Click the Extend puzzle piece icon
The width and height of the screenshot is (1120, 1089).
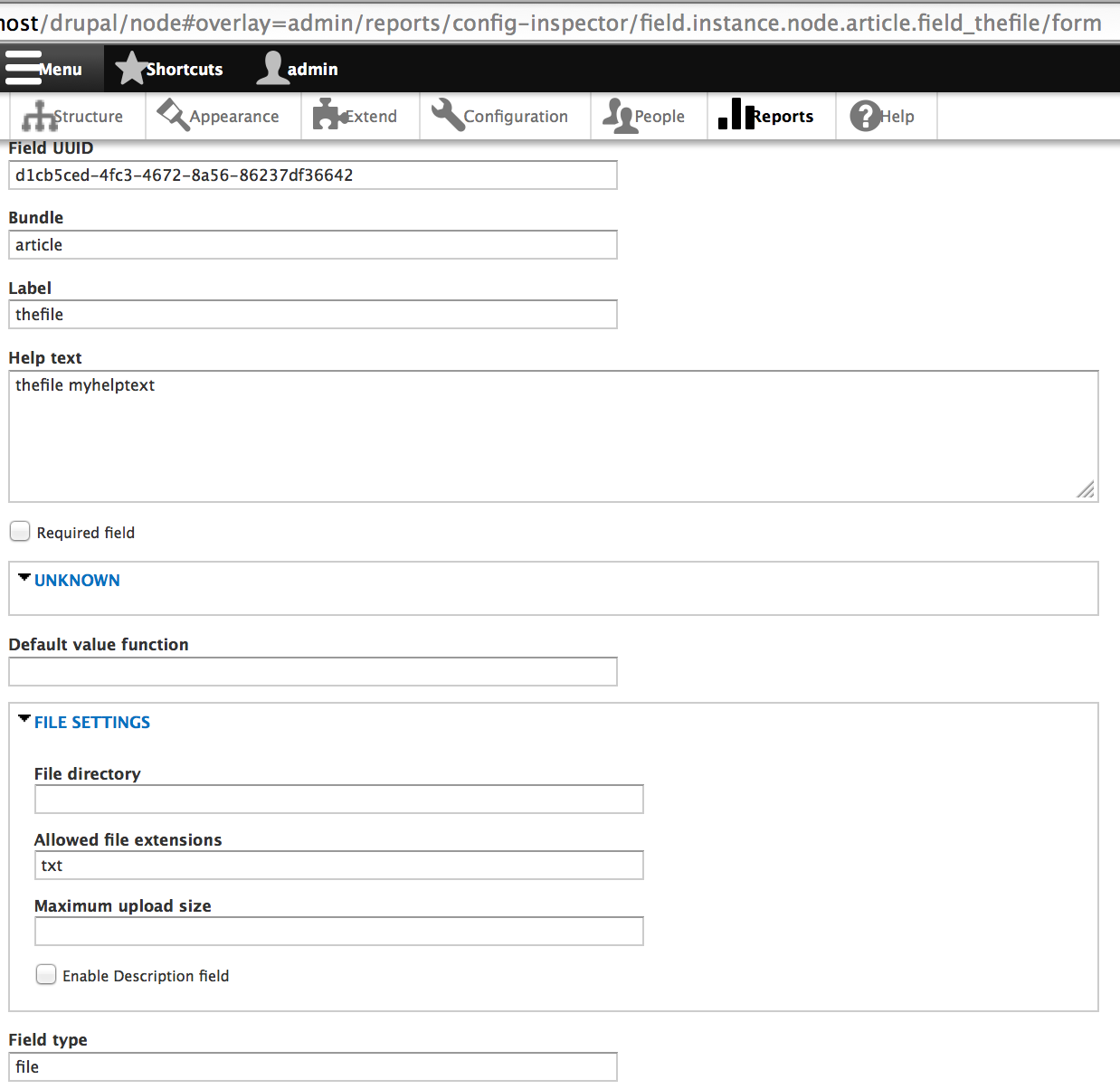point(329,116)
